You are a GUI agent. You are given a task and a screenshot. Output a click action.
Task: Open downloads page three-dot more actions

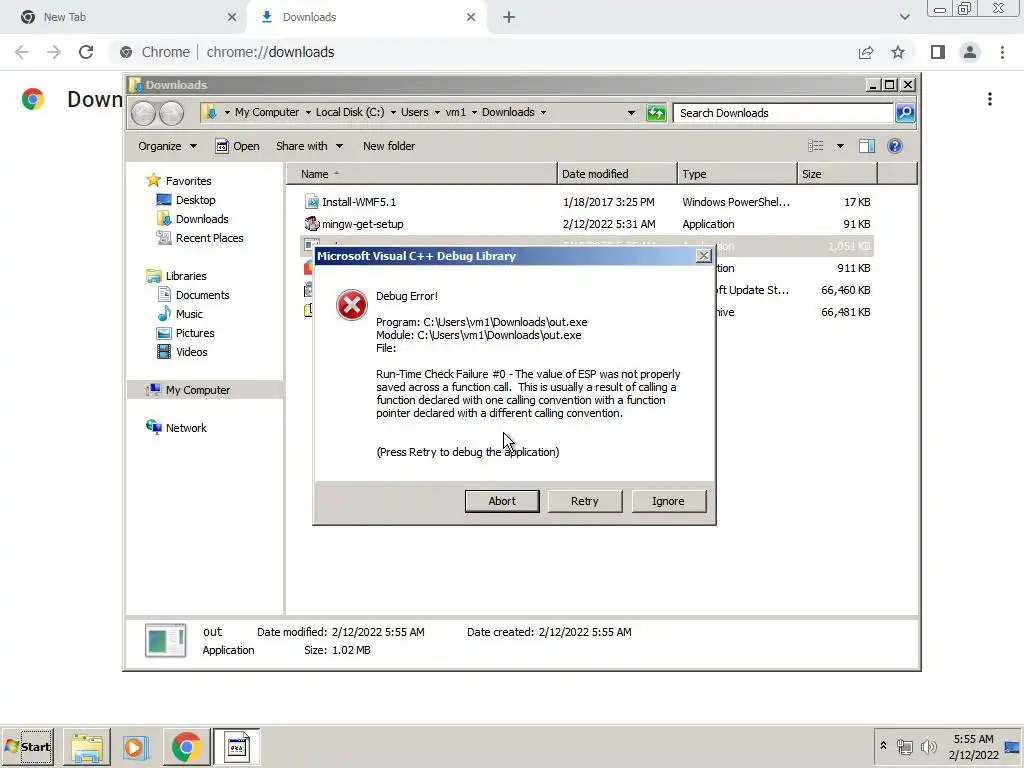tap(990, 99)
